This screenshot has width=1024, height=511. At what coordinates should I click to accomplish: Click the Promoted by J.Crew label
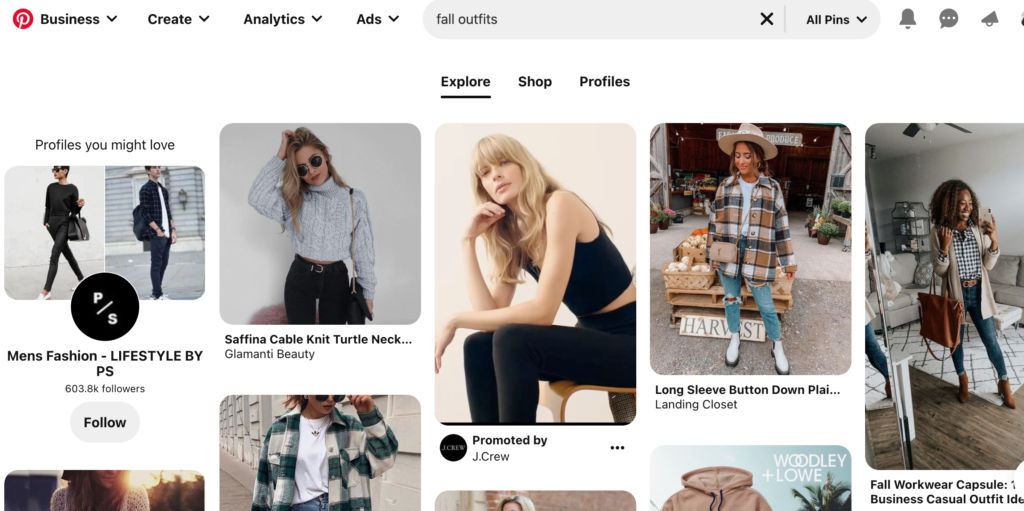point(510,448)
